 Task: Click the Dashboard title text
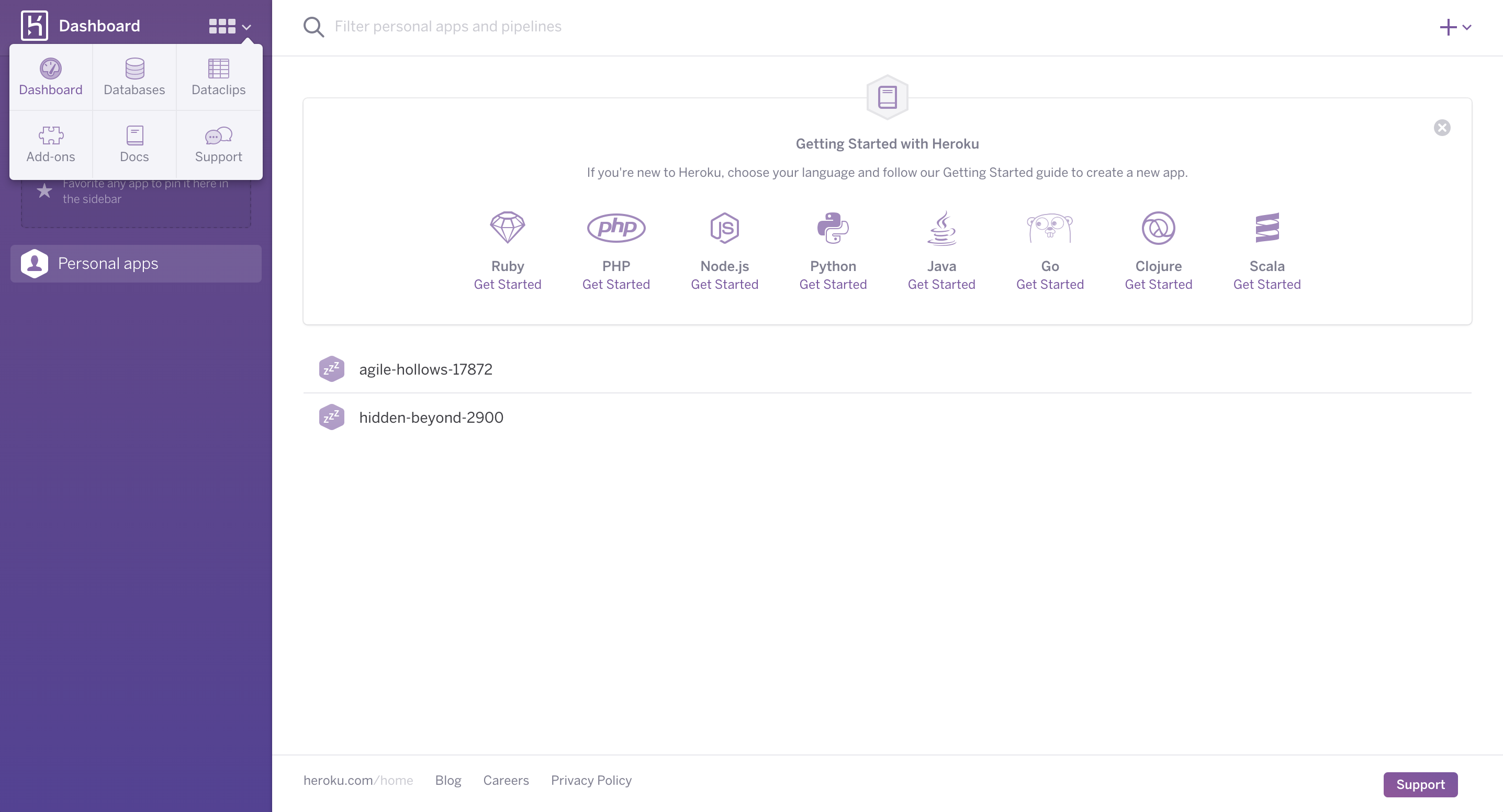(x=99, y=26)
